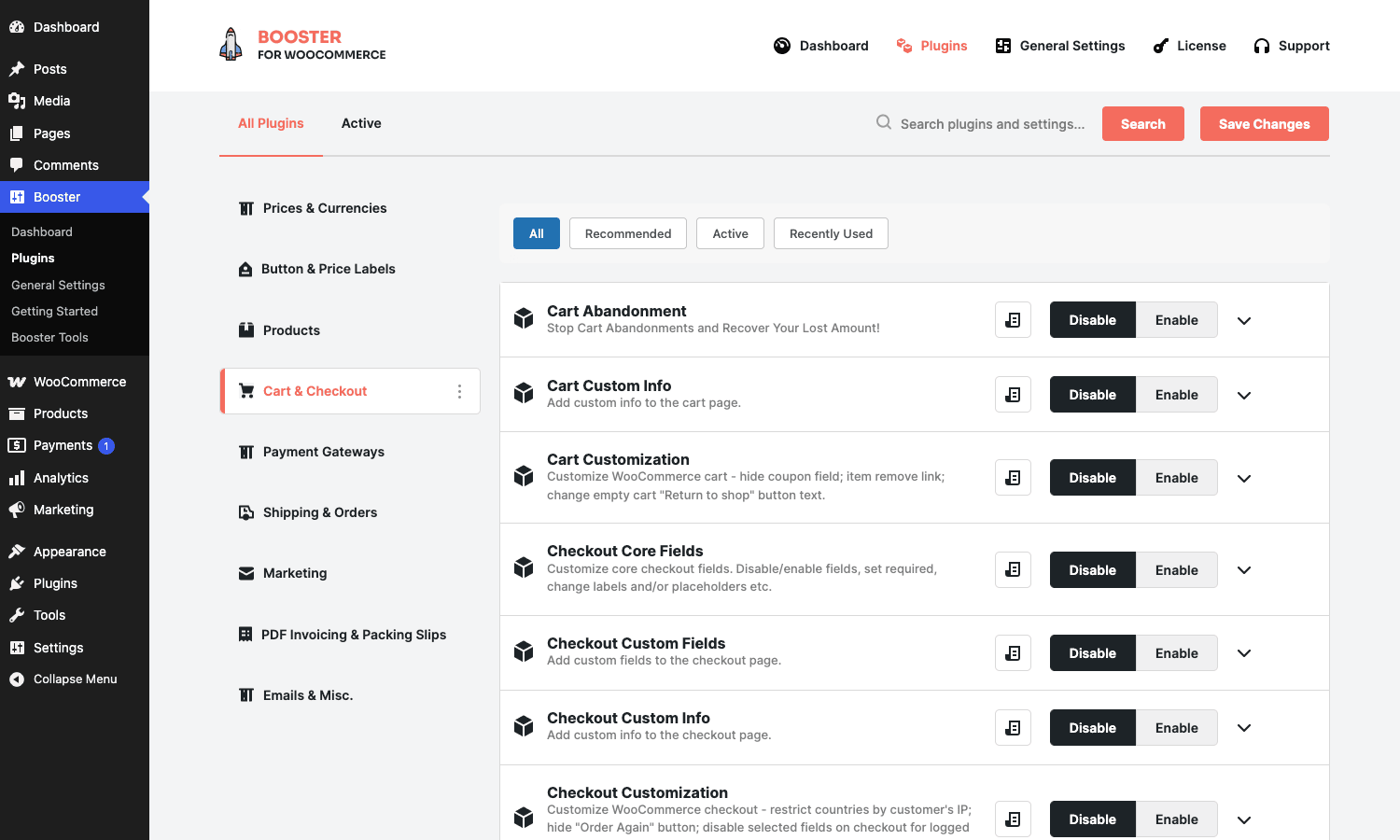Select the blue All filter
Screen dimensions: 1400x840
[537, 233]
